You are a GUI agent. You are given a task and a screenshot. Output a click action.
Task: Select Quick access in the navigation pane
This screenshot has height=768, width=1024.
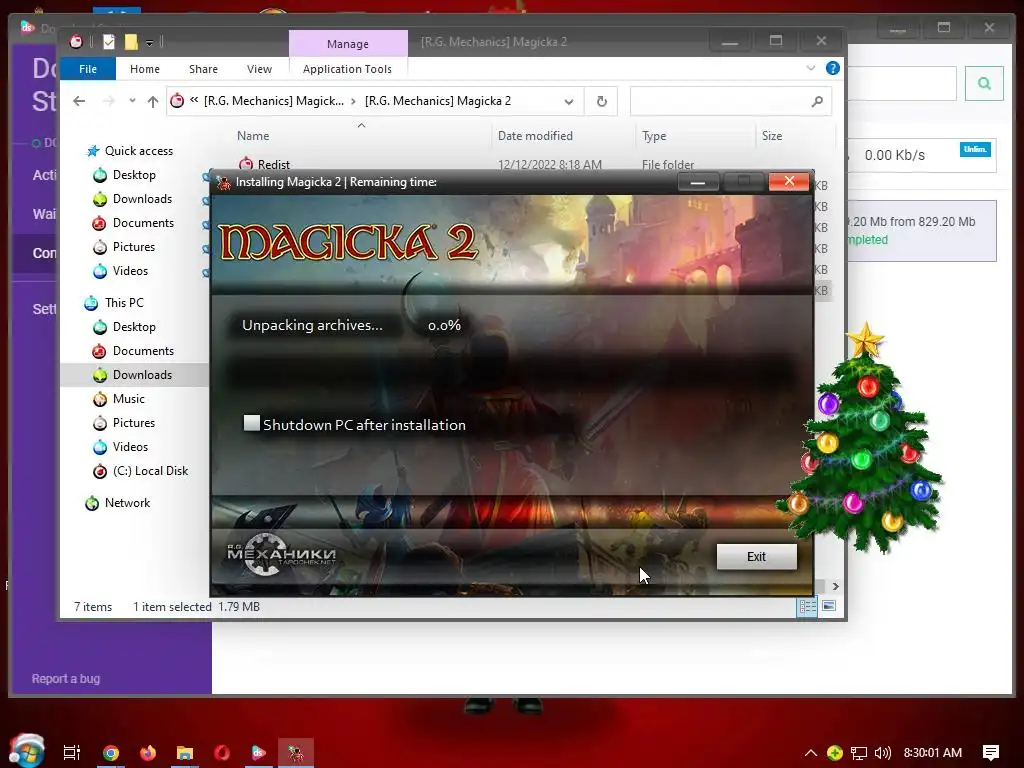click(138, 151)
